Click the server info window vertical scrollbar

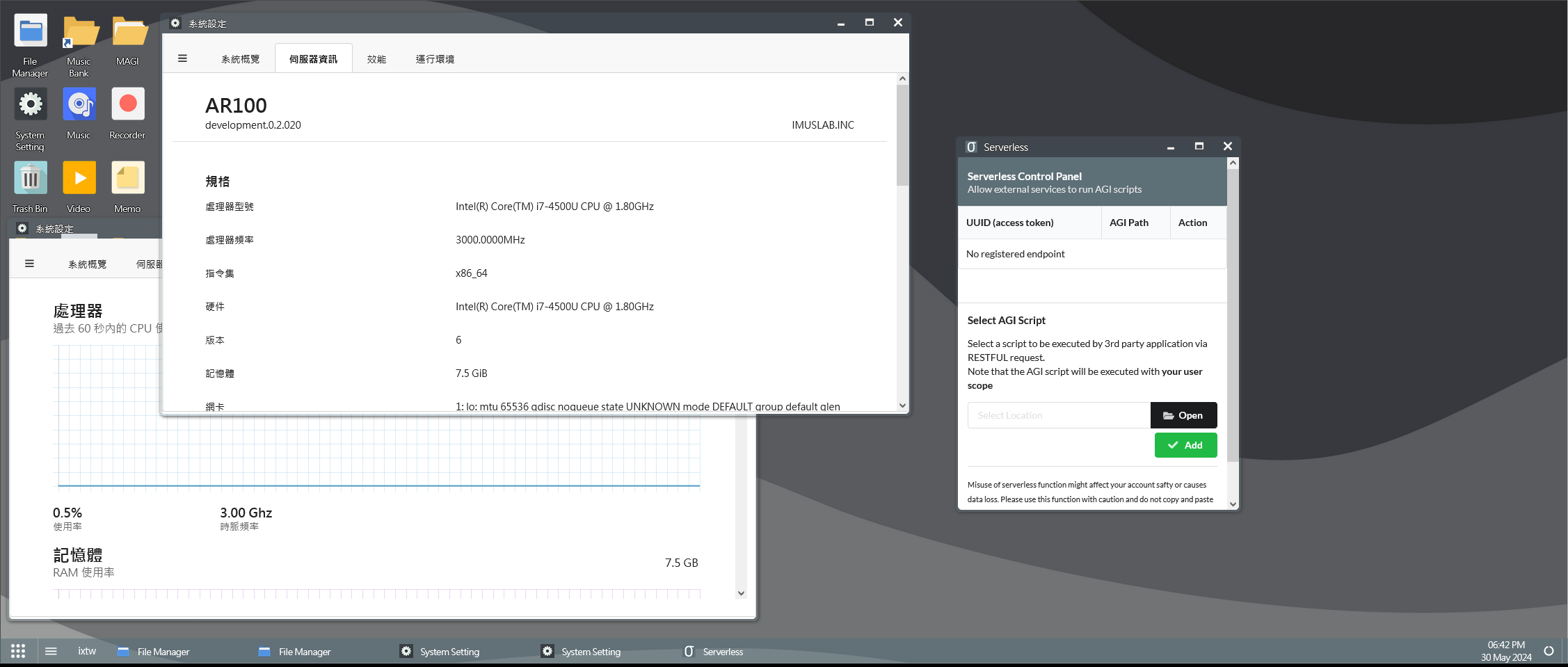click(902, 136)
